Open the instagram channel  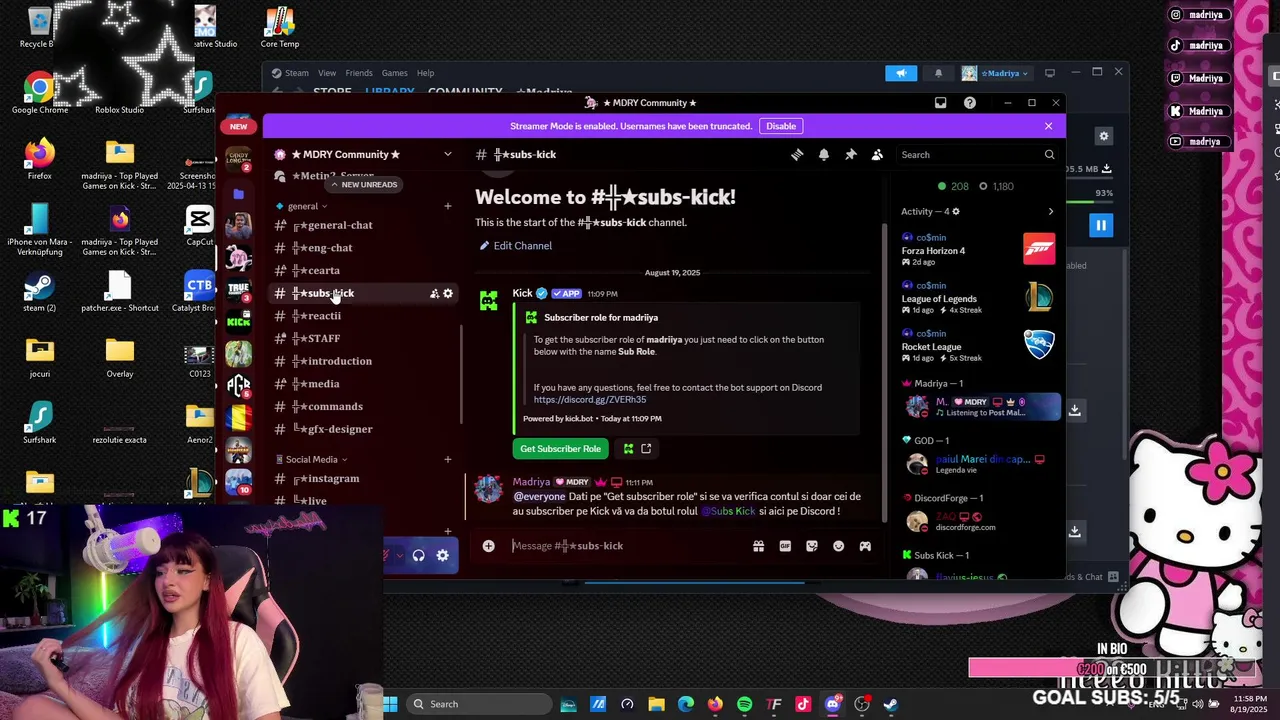coord(364,479)
